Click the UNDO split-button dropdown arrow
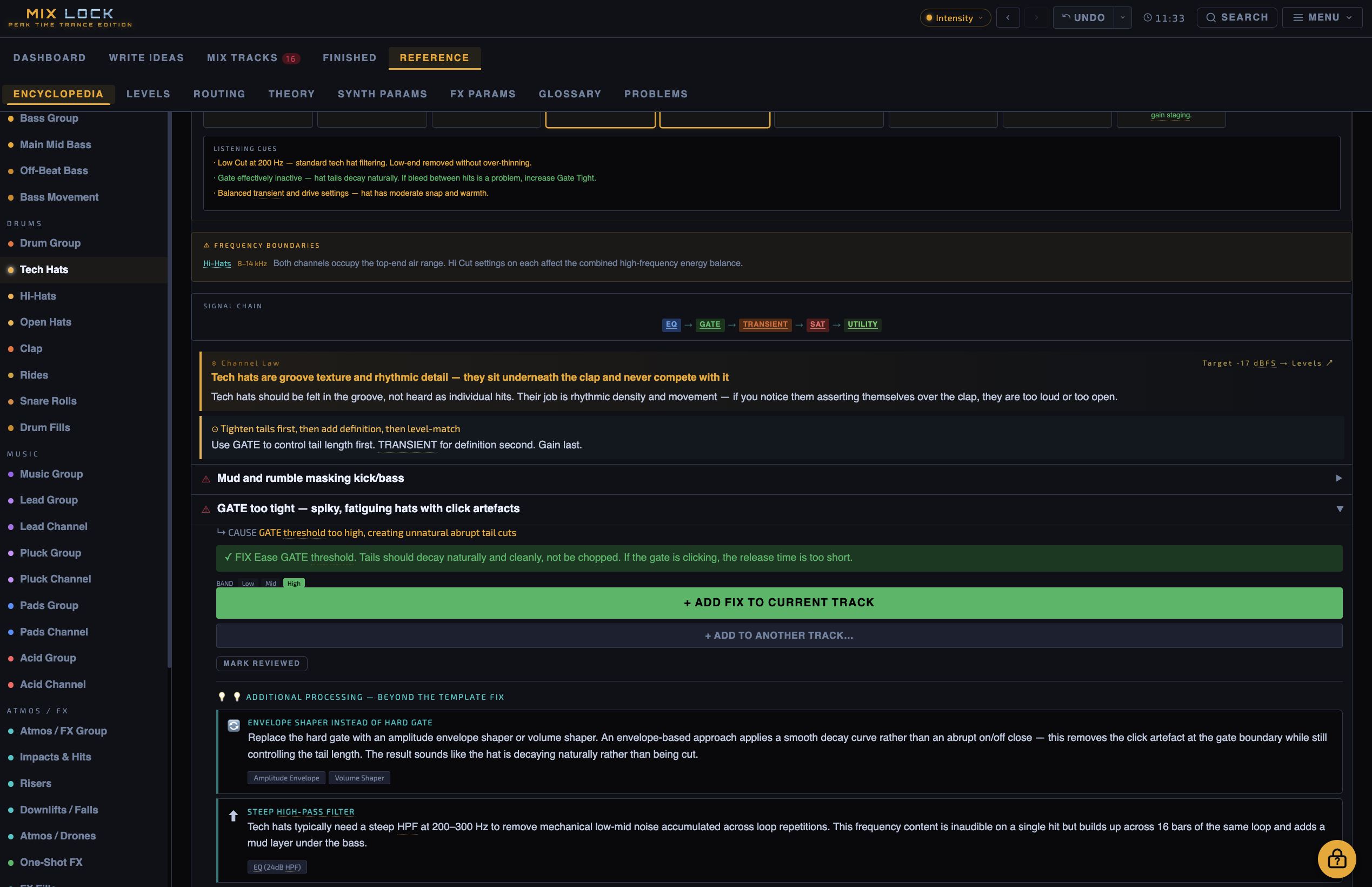 point(1123,17)
